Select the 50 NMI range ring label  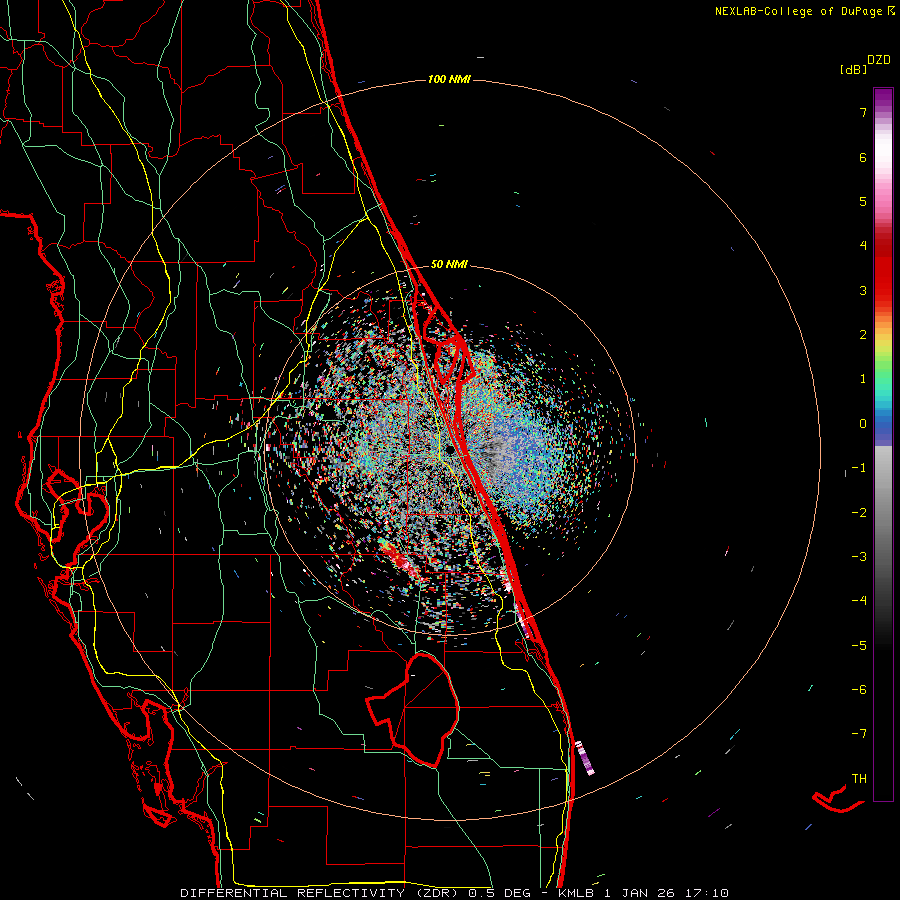click(449, 264)
